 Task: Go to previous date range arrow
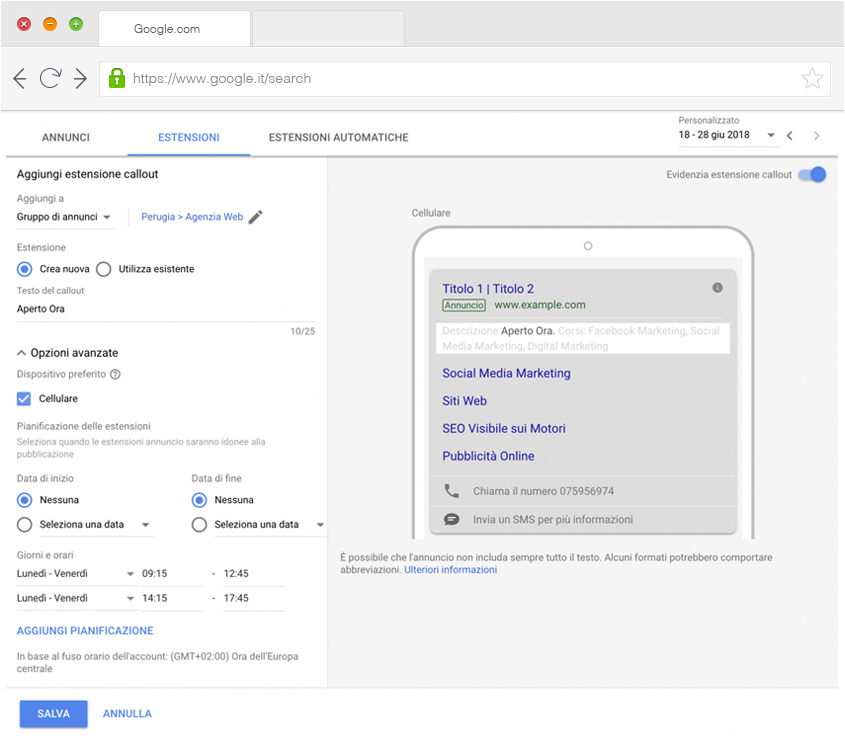(x=789, y=136)
